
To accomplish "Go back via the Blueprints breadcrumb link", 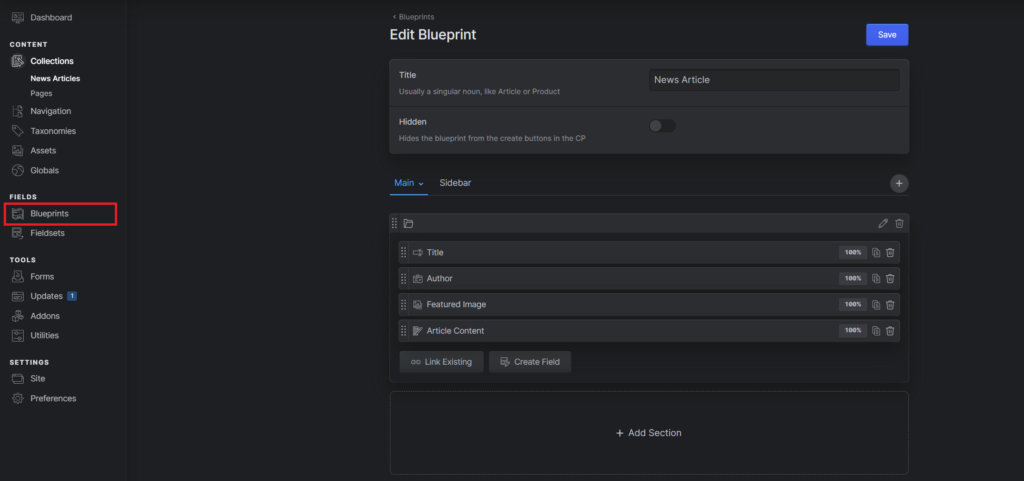I will click(x=412, y=17).
